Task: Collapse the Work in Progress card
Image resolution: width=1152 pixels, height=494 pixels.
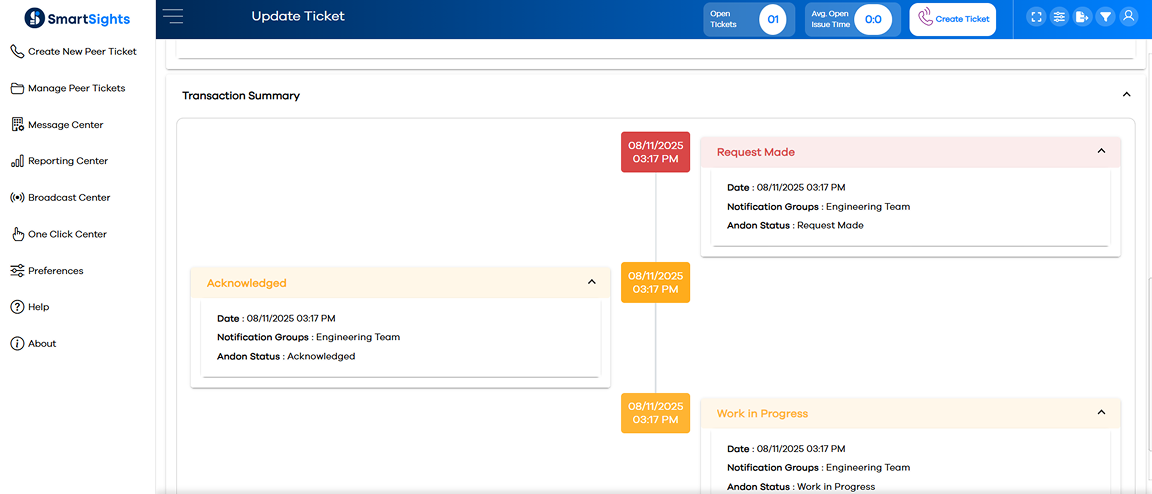Action: point(1101,413)
